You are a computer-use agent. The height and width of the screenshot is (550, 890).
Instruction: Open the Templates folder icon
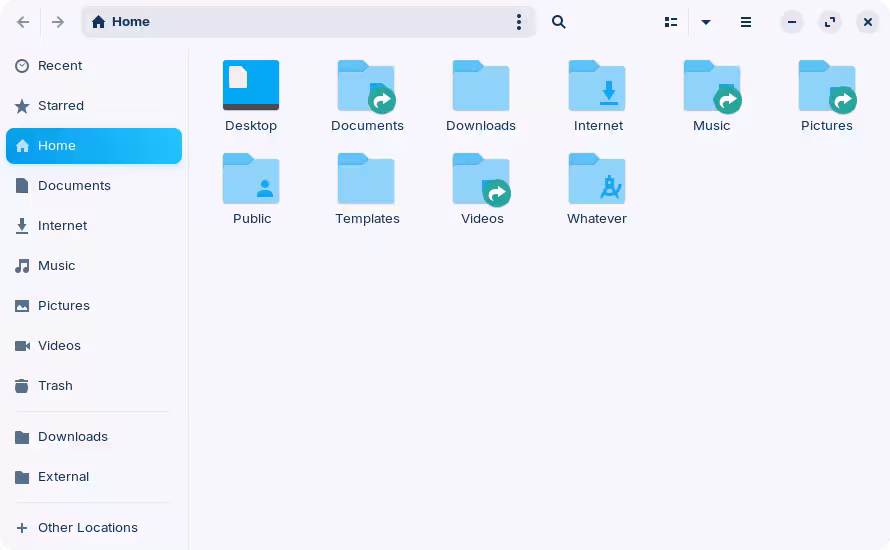(x=366, y=180)
